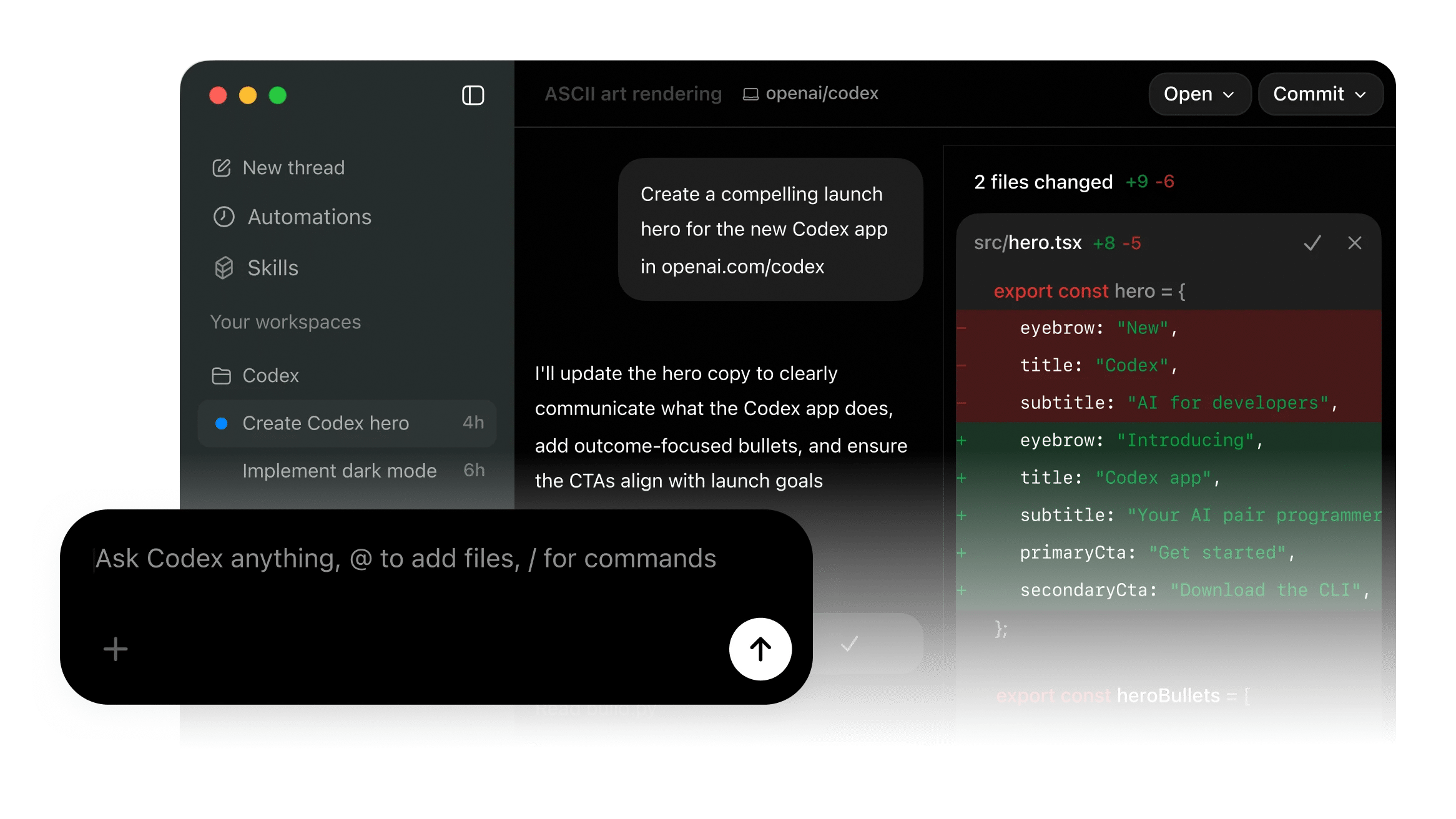Click the blue active-thread status dot
Screen dimensions: 1456x819
(x=222, y=423)
